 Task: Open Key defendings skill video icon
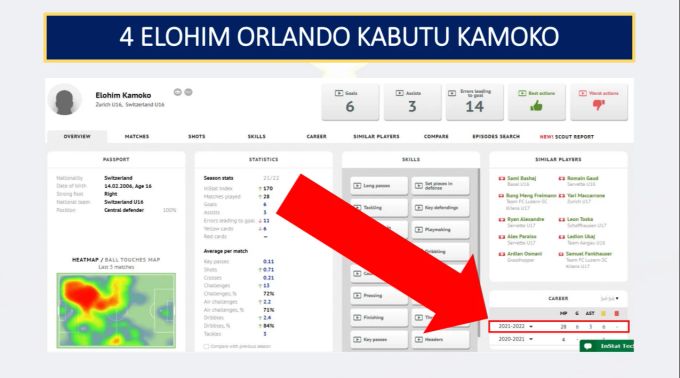point(418,208)
